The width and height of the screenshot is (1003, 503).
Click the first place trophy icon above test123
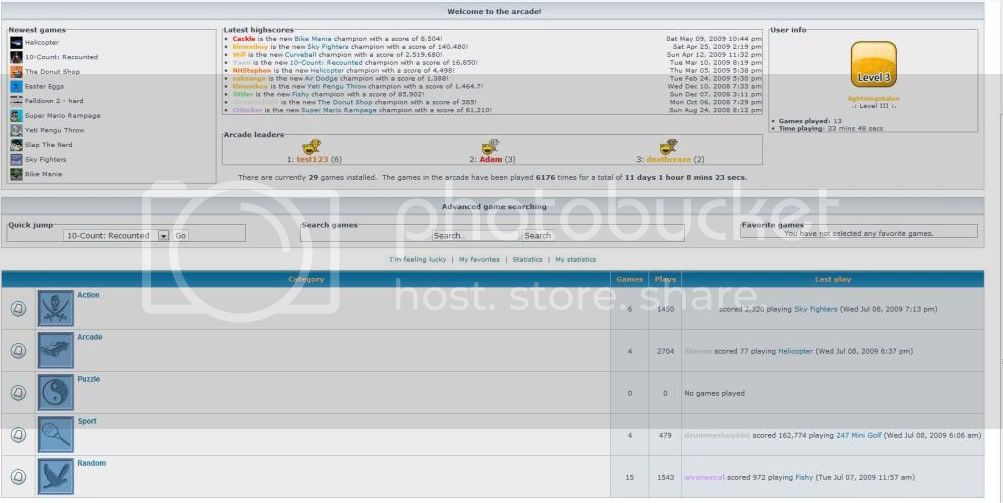click(x=311, y=147)
